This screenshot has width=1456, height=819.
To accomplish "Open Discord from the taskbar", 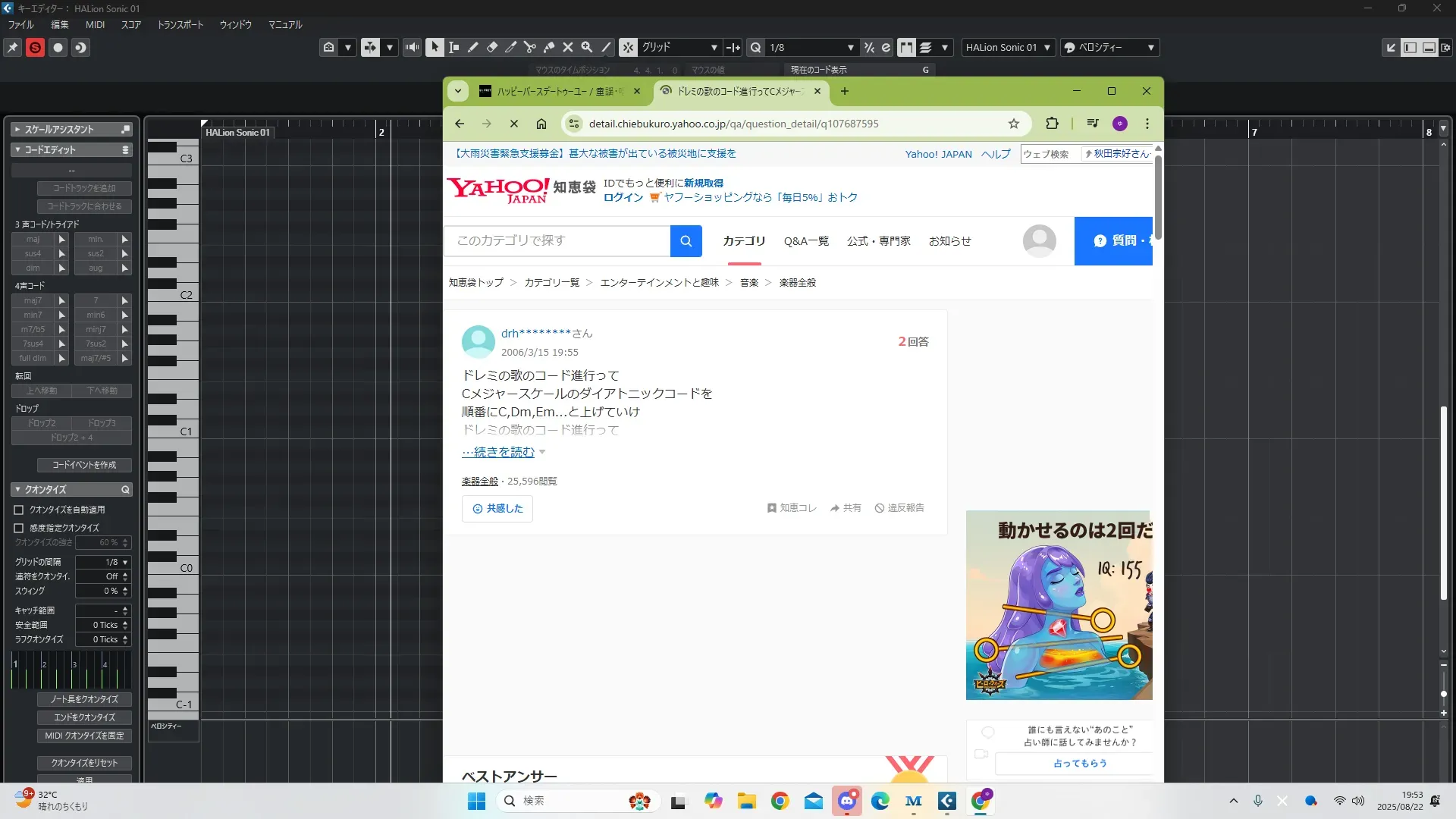I will (x=847, y=801).
